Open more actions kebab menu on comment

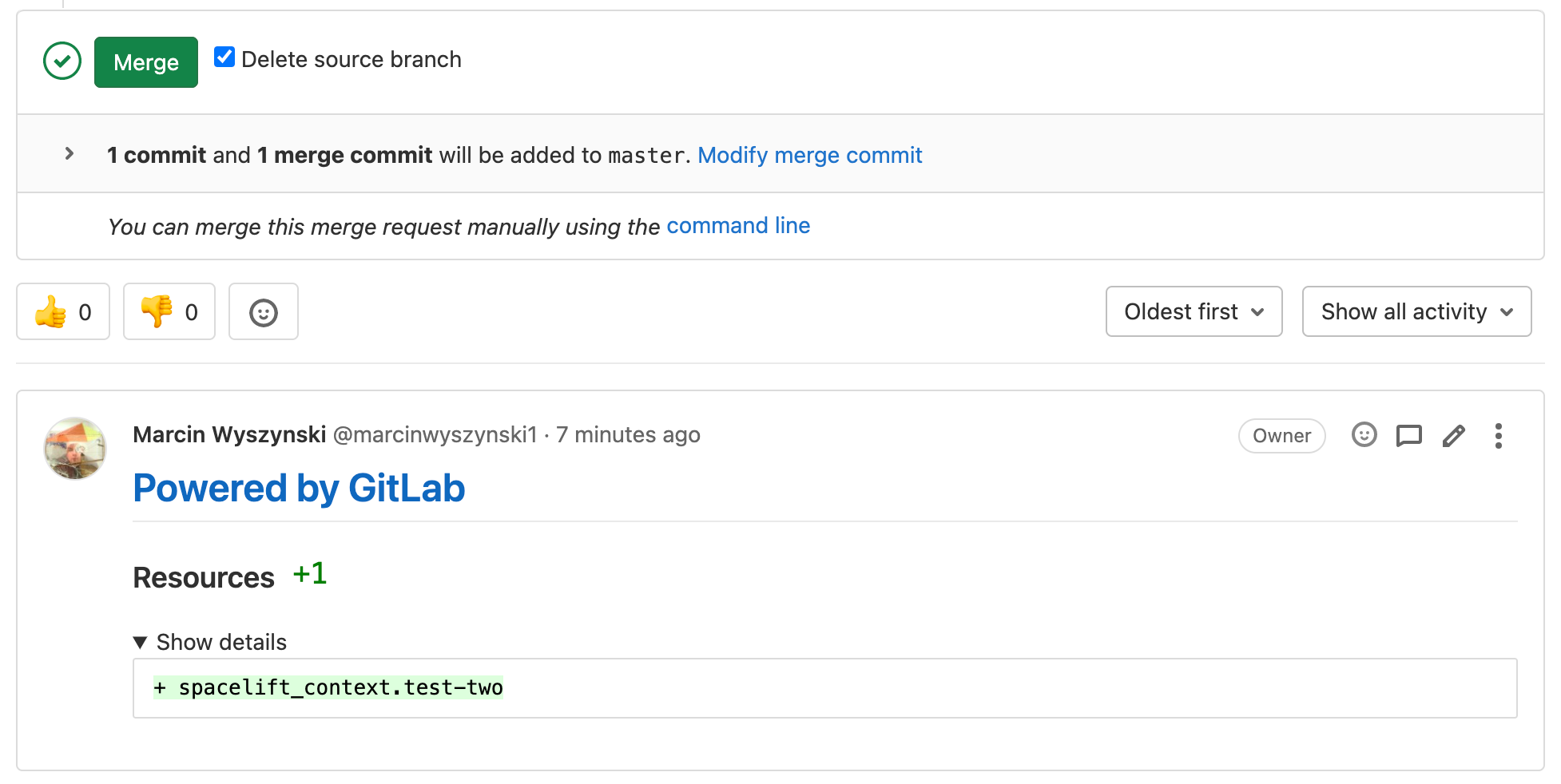[1498, 435]
